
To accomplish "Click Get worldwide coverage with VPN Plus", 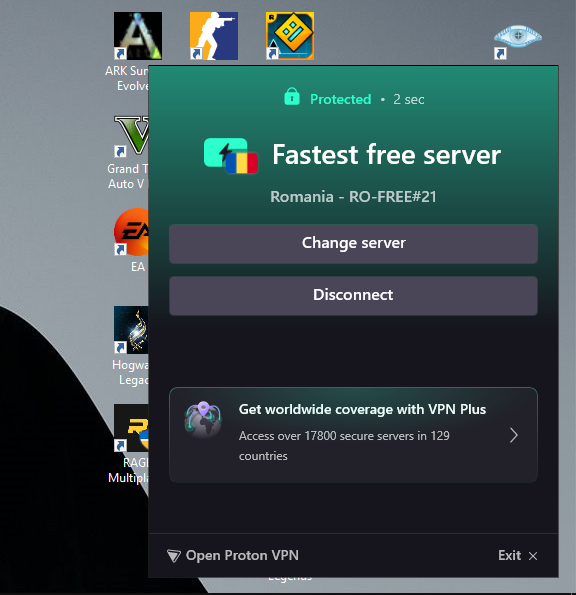I will tap(362, 409).
